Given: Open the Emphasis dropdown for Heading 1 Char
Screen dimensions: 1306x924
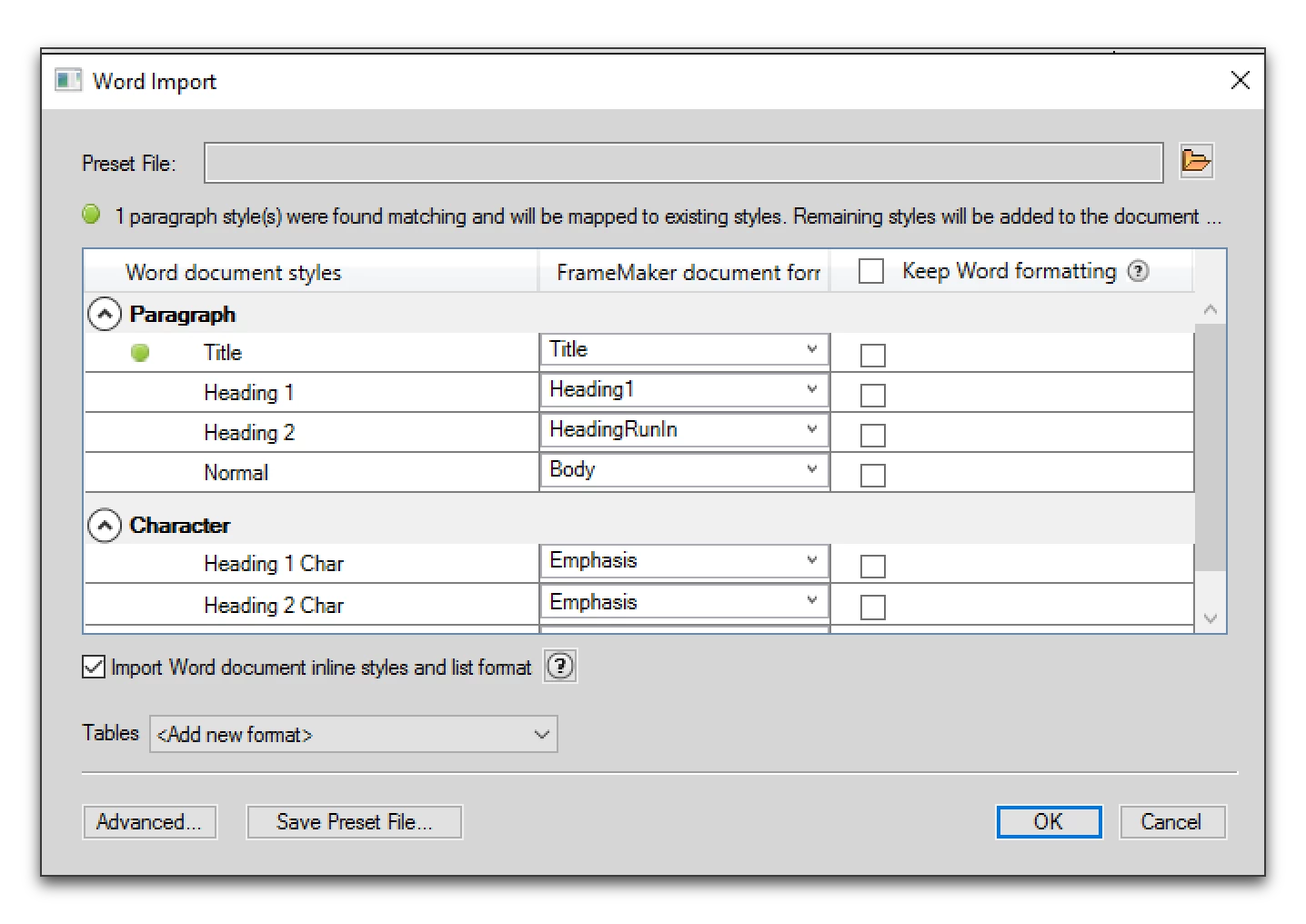Looking at the screenshot, I should click(684, 560).
